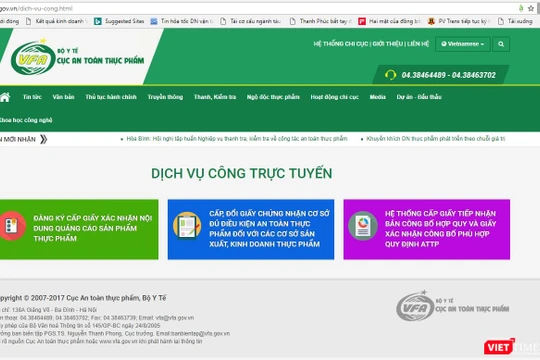The image size is (540, 360).
Task: Open 'Khoa học công nghệ' menu
Action: 26,120
